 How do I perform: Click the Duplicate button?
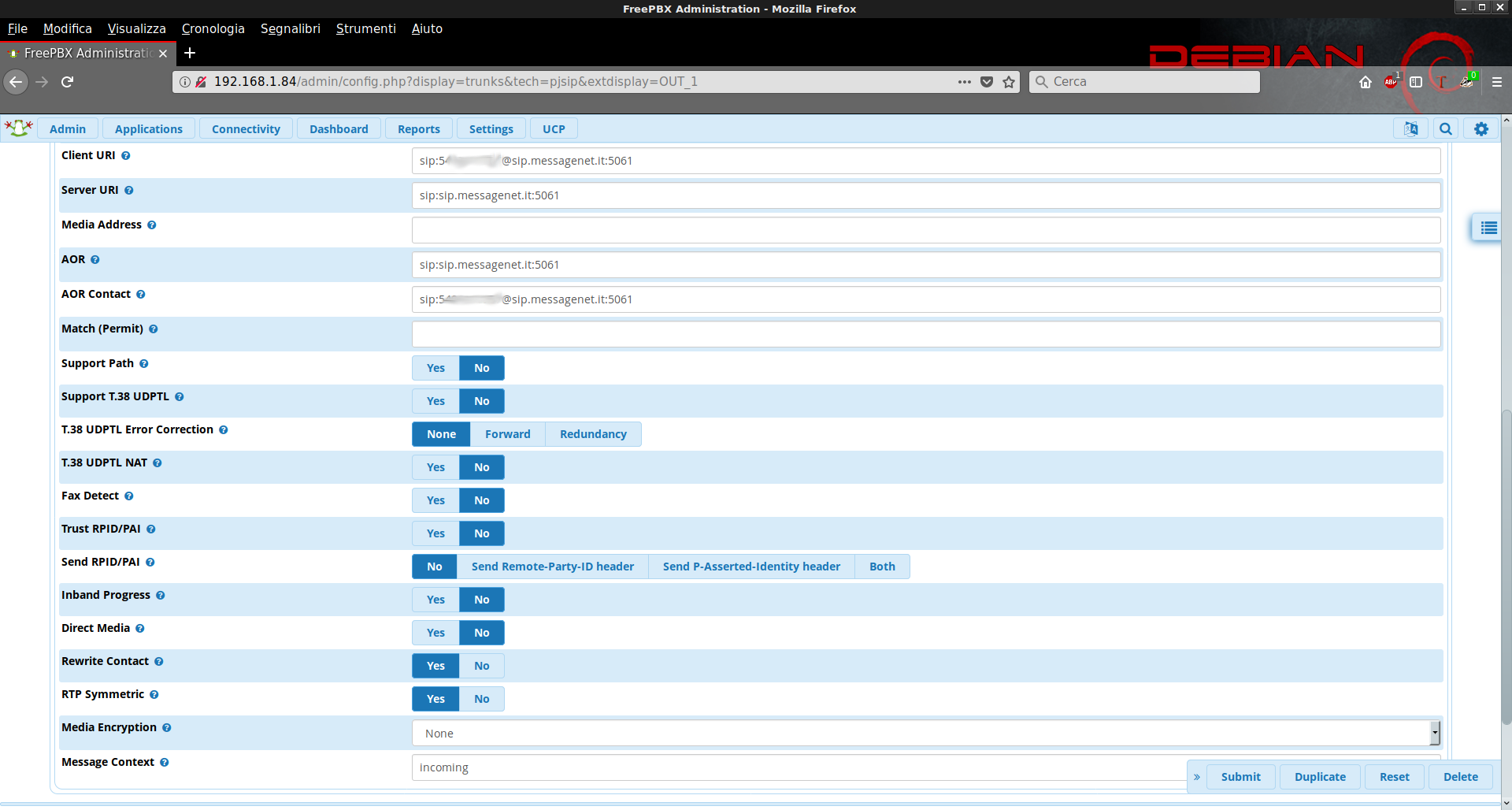click(1320, 777)
